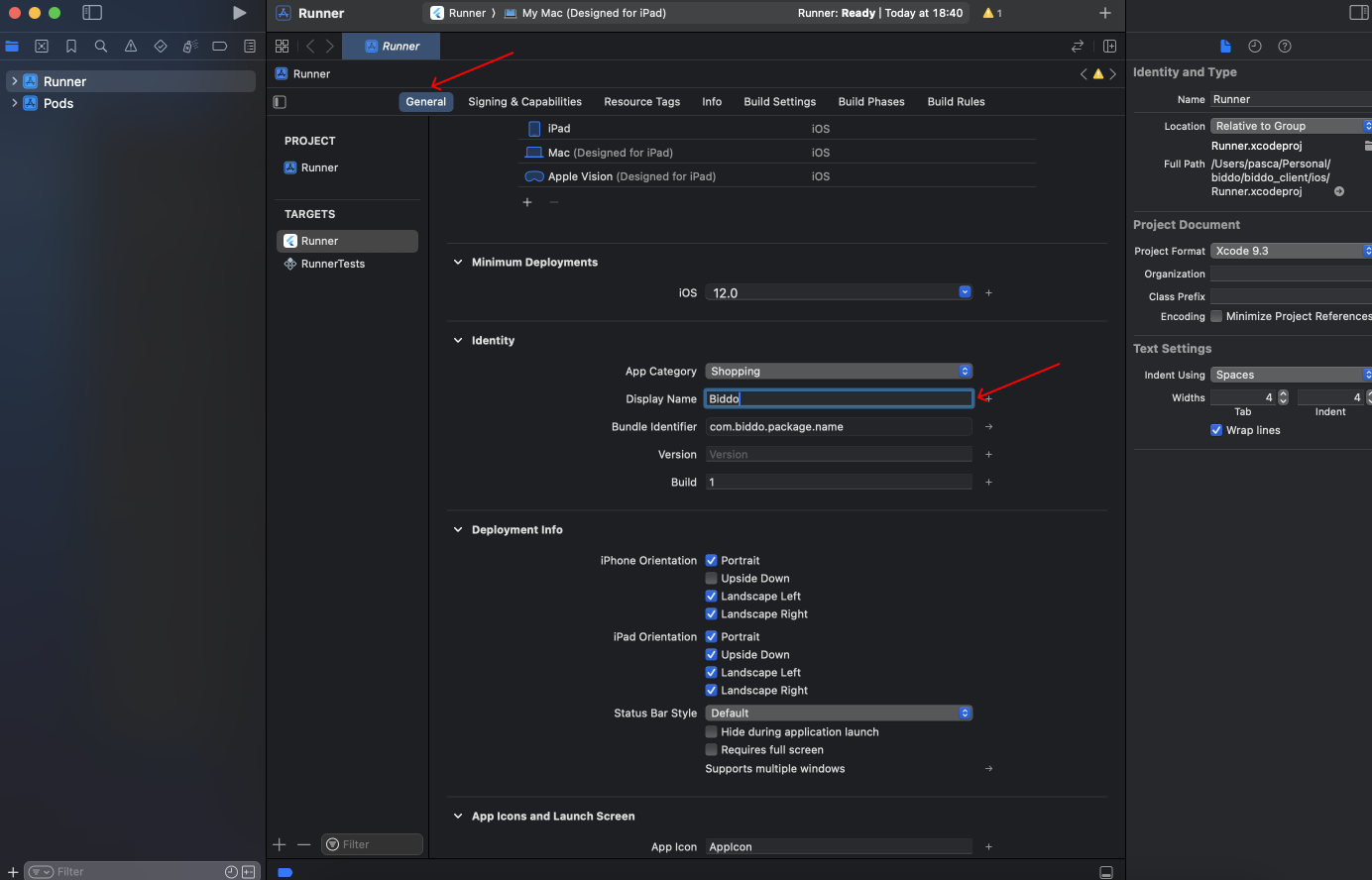Add editor split pane icon
The width and height of the screenshot is (1372, 880).
[x=1109, y=47]
